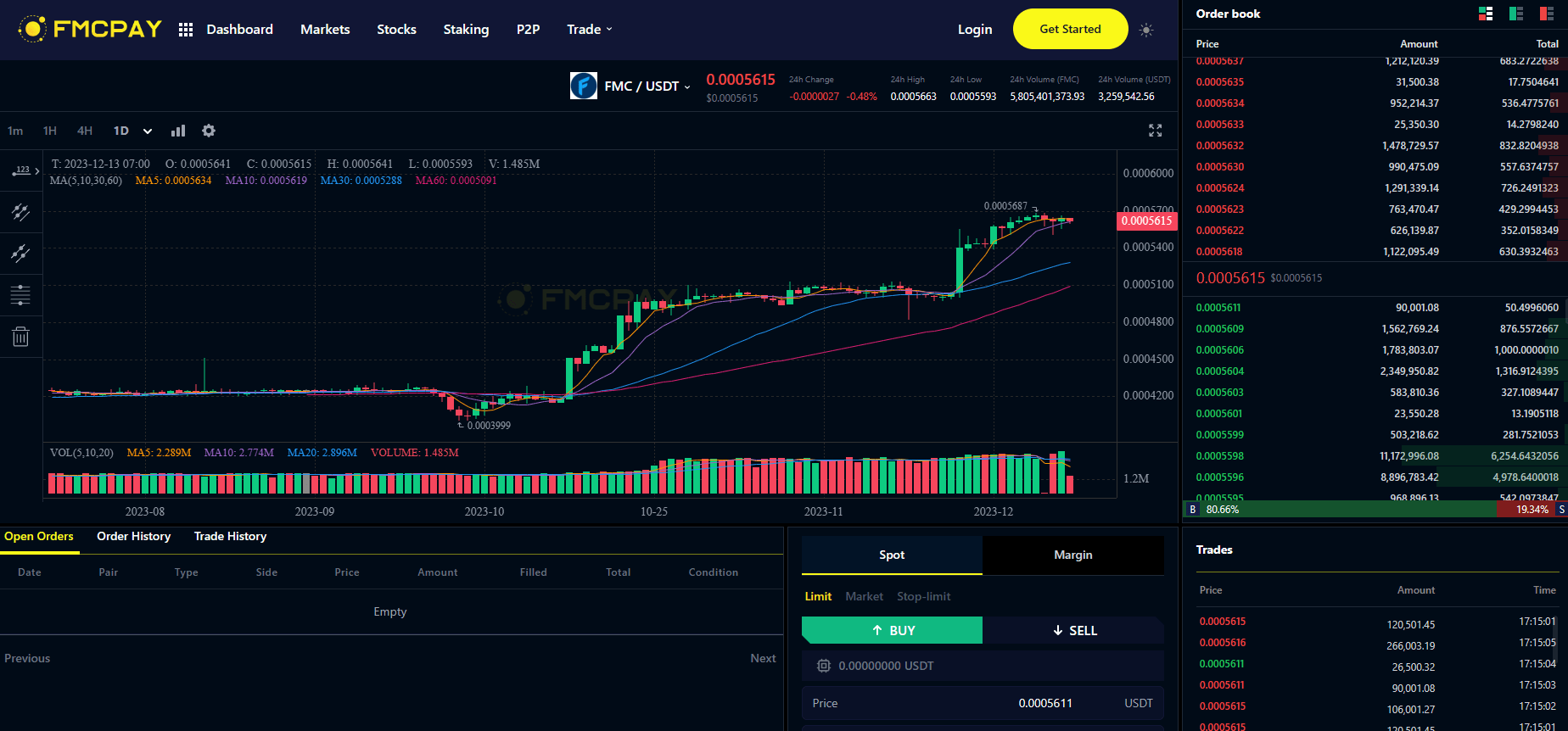Image resolution: width=1568 pixels, height=731 pixels.
Task: Select the 1D timeframe
Action: coord(121,131)
